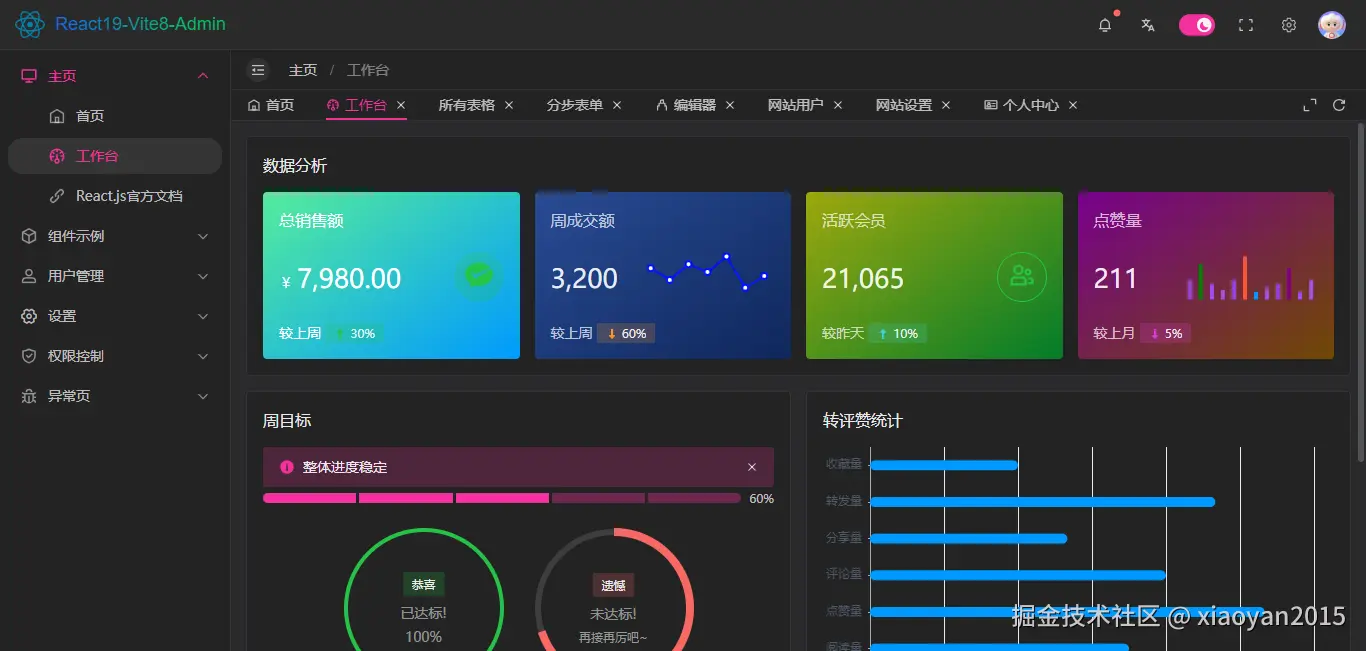Click the React logo icon
The width and height of the screenshot is (1366, 651).
click(x=30, y=24)
